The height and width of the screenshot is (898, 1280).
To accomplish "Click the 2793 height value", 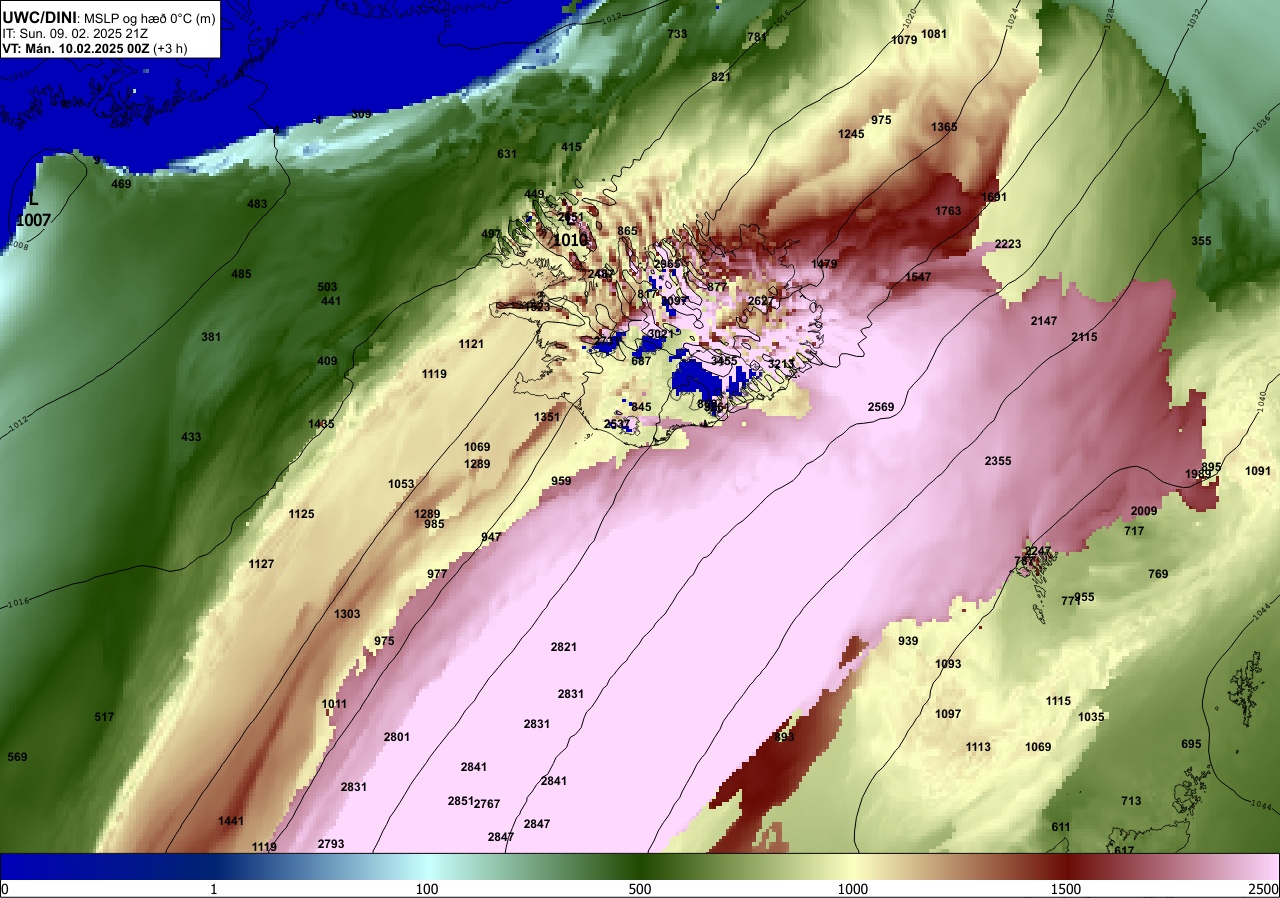I will [x=331, y=844].
